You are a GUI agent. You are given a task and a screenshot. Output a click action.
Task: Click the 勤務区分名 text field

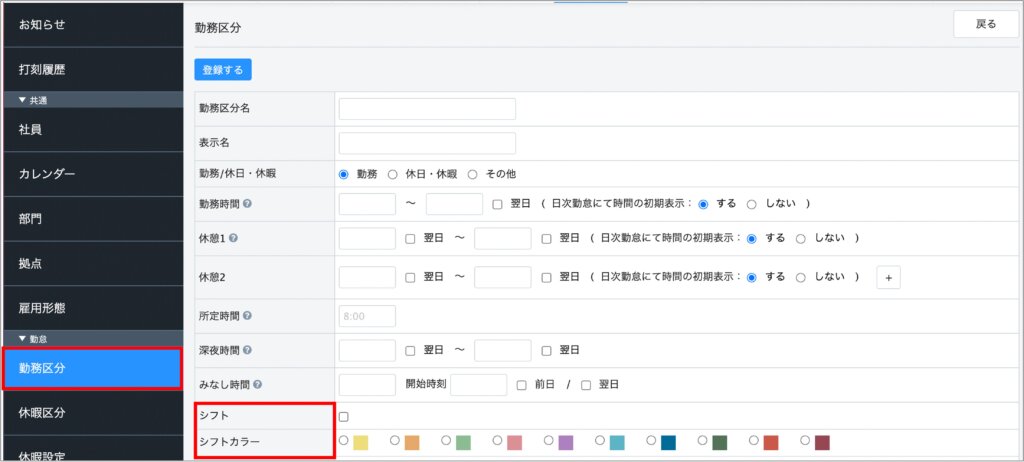[x=427, y=108]
